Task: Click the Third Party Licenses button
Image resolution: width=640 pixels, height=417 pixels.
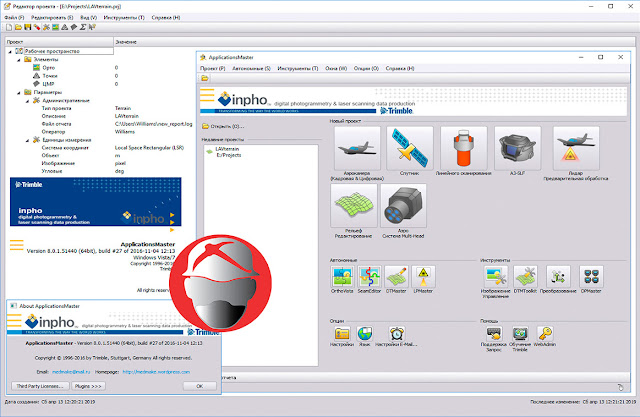Action: (x=40, y=386)
